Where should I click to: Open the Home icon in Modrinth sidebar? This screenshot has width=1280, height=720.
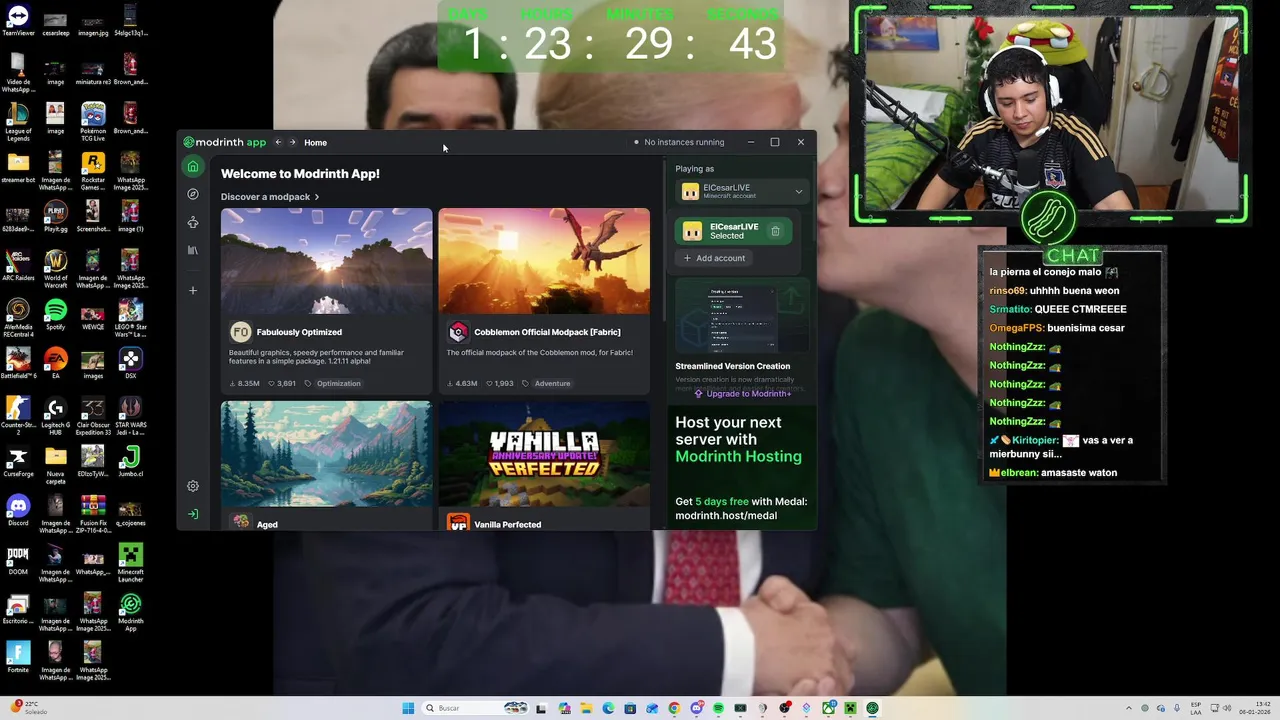193,166
